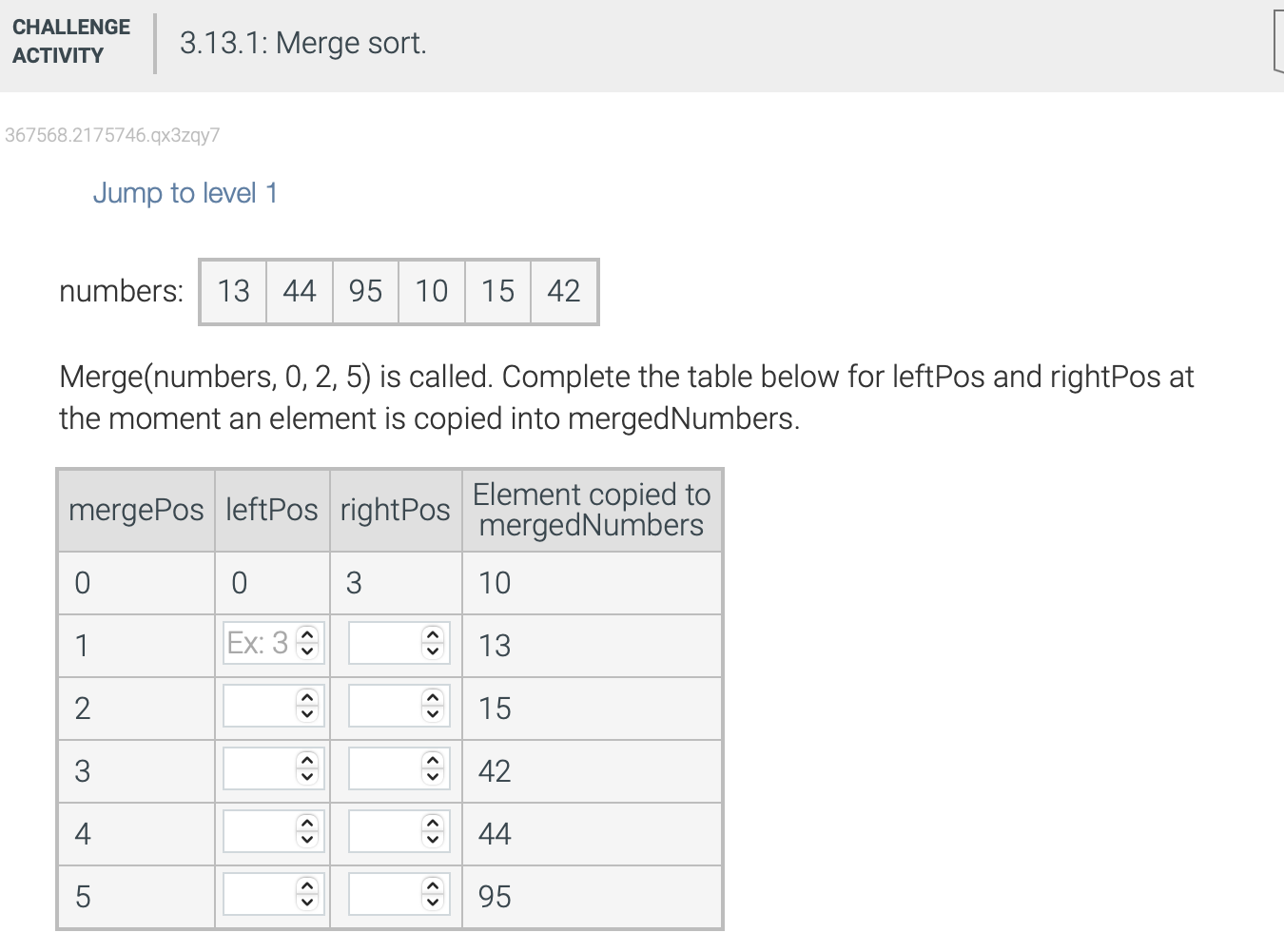The height and width of the screenshot is (952, 1284).
Task: Click the leftPos up arrow for mergePos 4
Action: 306,826
